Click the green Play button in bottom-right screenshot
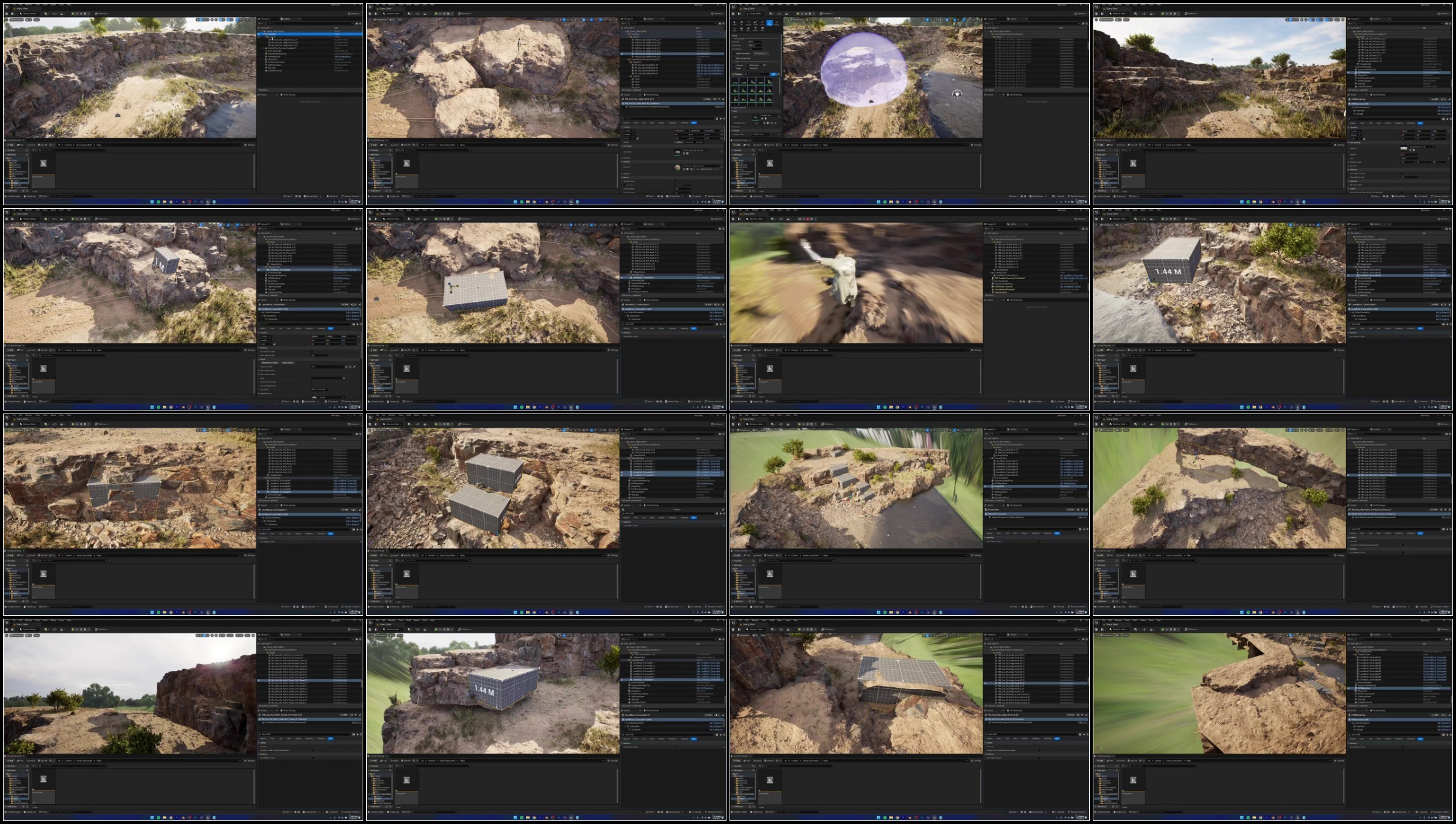The image size is (1456, 824). click(x=1163, y=629)
